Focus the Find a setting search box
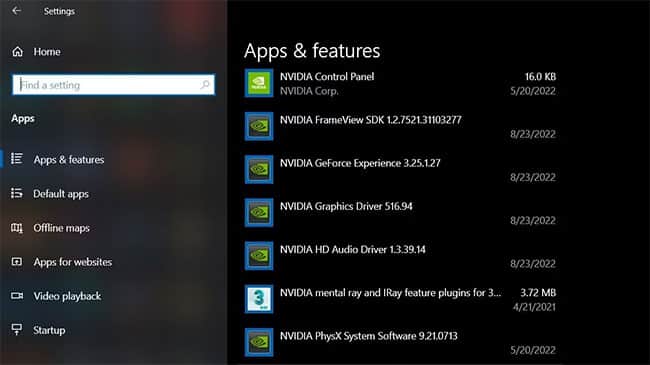This screenshot has width=650, height=365. (x=114, y=85)
